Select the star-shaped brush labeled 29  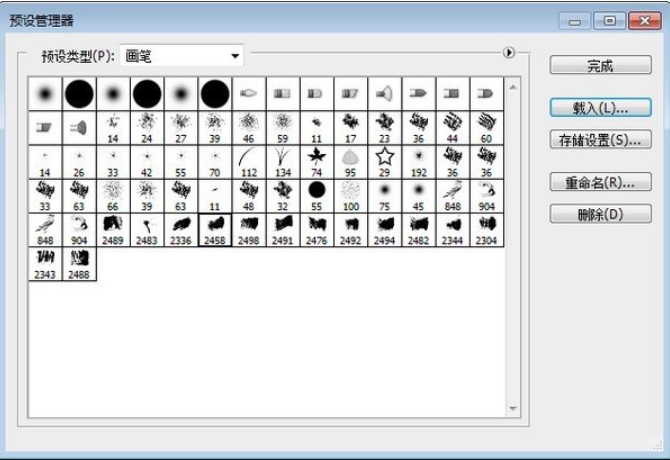coord(385,161)
